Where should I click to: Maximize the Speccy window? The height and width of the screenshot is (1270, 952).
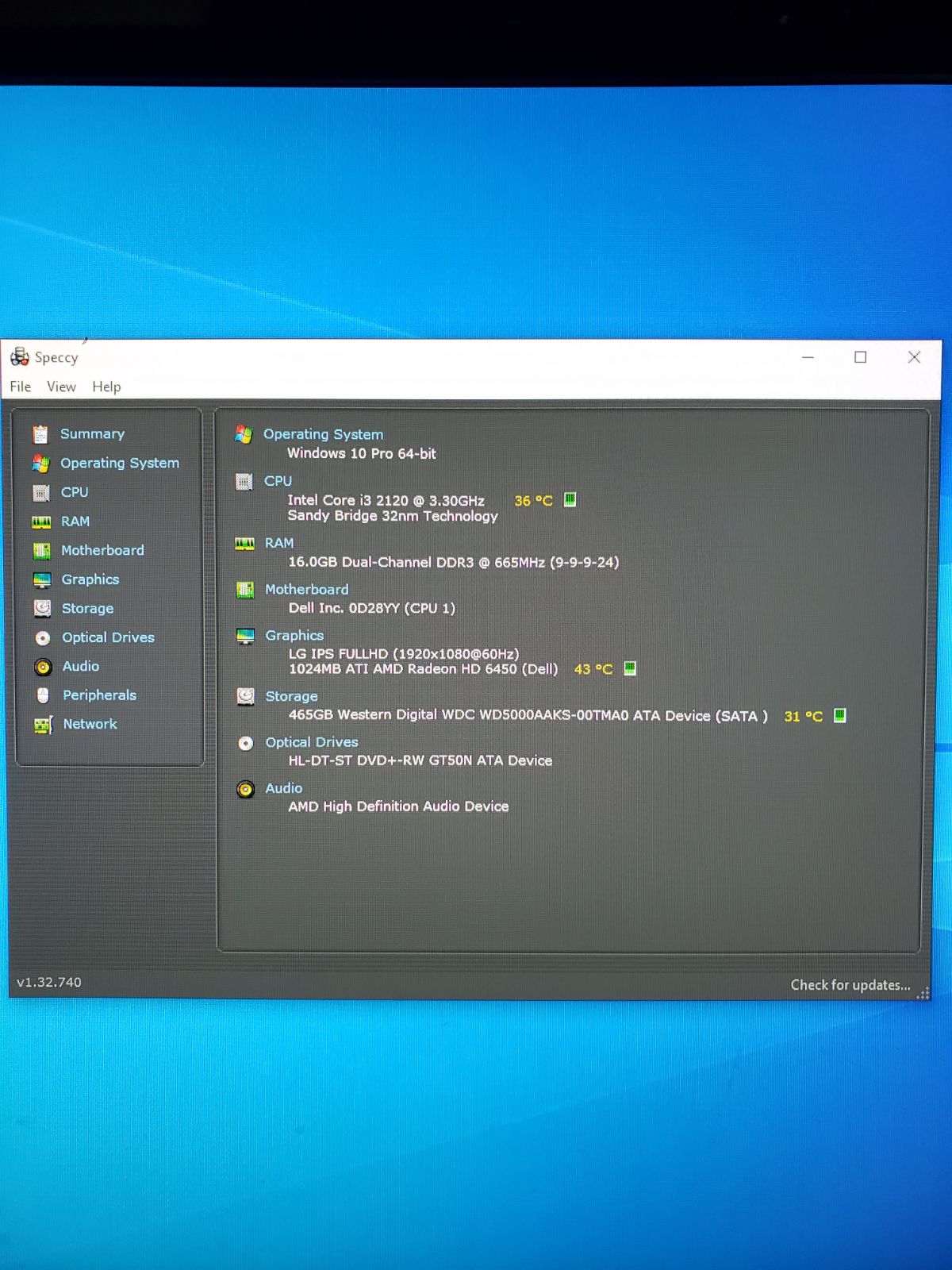click(x=860, y=357)
